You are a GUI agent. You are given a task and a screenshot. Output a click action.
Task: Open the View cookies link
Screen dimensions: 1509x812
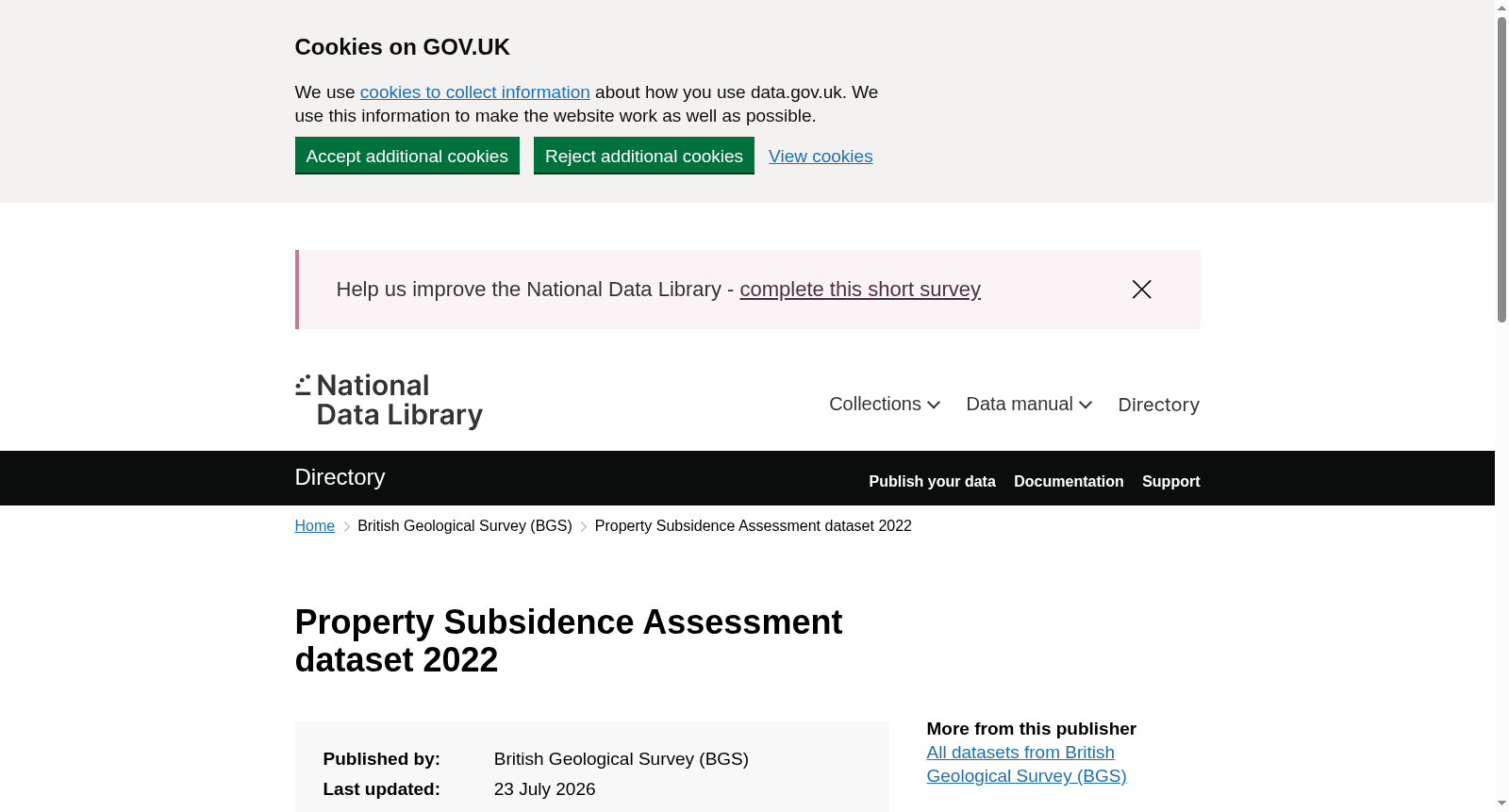(821, 157)
